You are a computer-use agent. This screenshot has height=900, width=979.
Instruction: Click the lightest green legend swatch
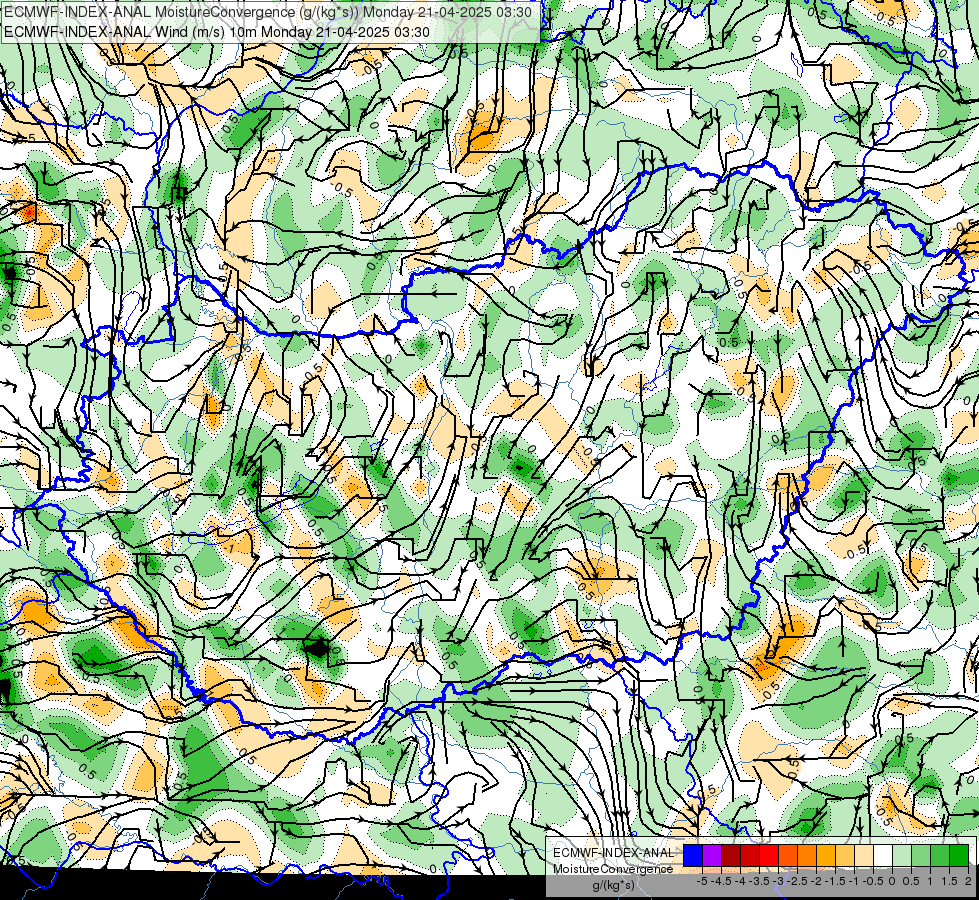point(902,856)
